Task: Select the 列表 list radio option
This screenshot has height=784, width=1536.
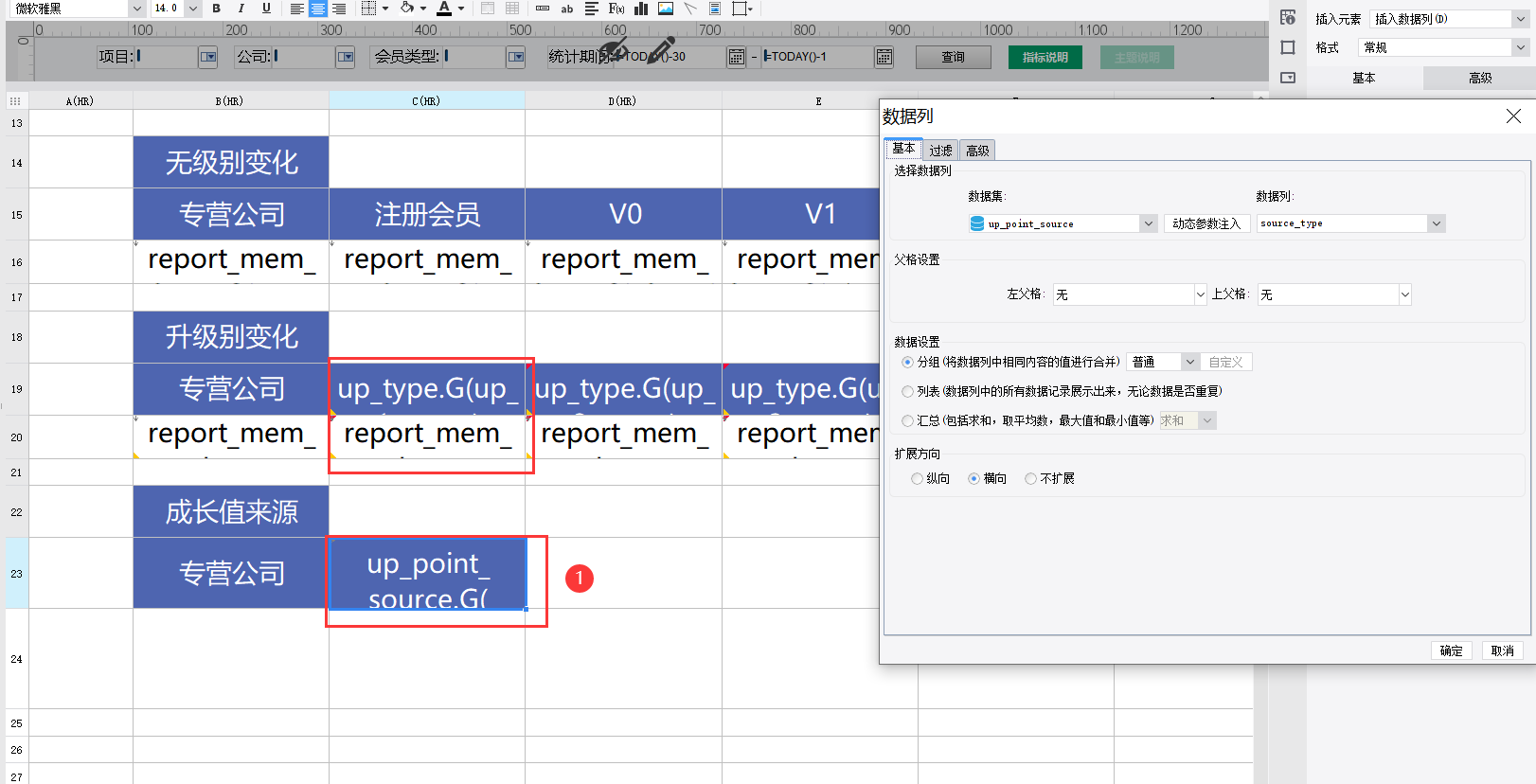Action: [x=908, y=391]
